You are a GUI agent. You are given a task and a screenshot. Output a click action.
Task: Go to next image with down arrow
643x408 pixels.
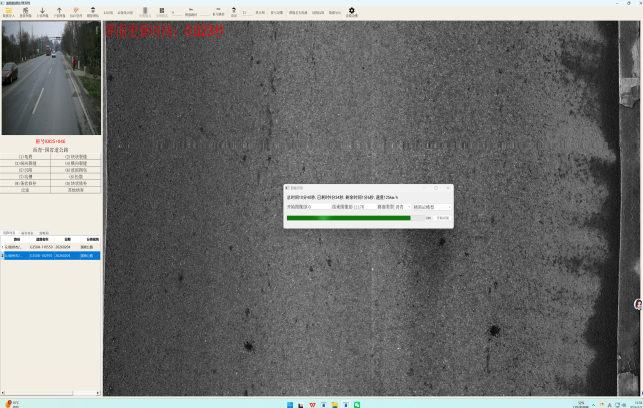pos(42,12)
